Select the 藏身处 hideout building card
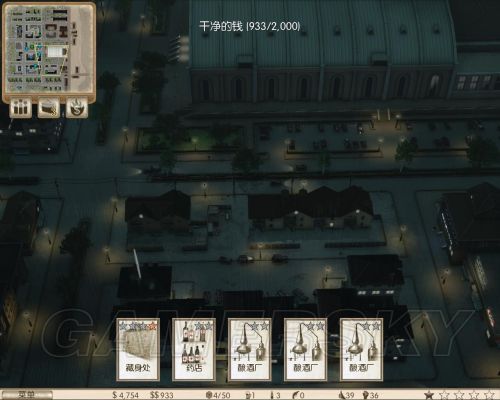The width and height of the screenshot is (500, 400). click(x=138, y=349)
